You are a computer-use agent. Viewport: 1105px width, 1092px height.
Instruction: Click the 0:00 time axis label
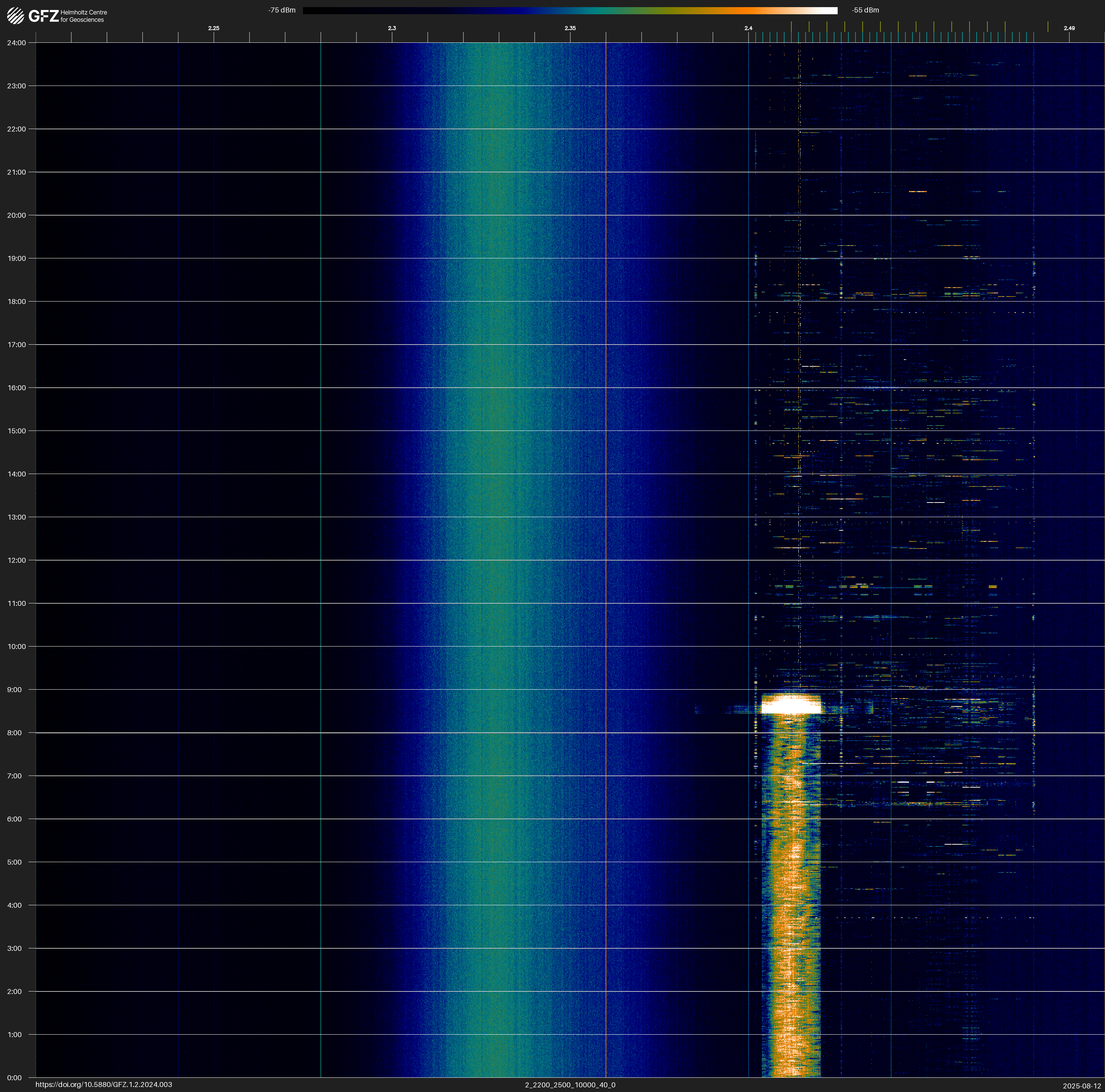pyautogui.click(x=14, y=1078)
